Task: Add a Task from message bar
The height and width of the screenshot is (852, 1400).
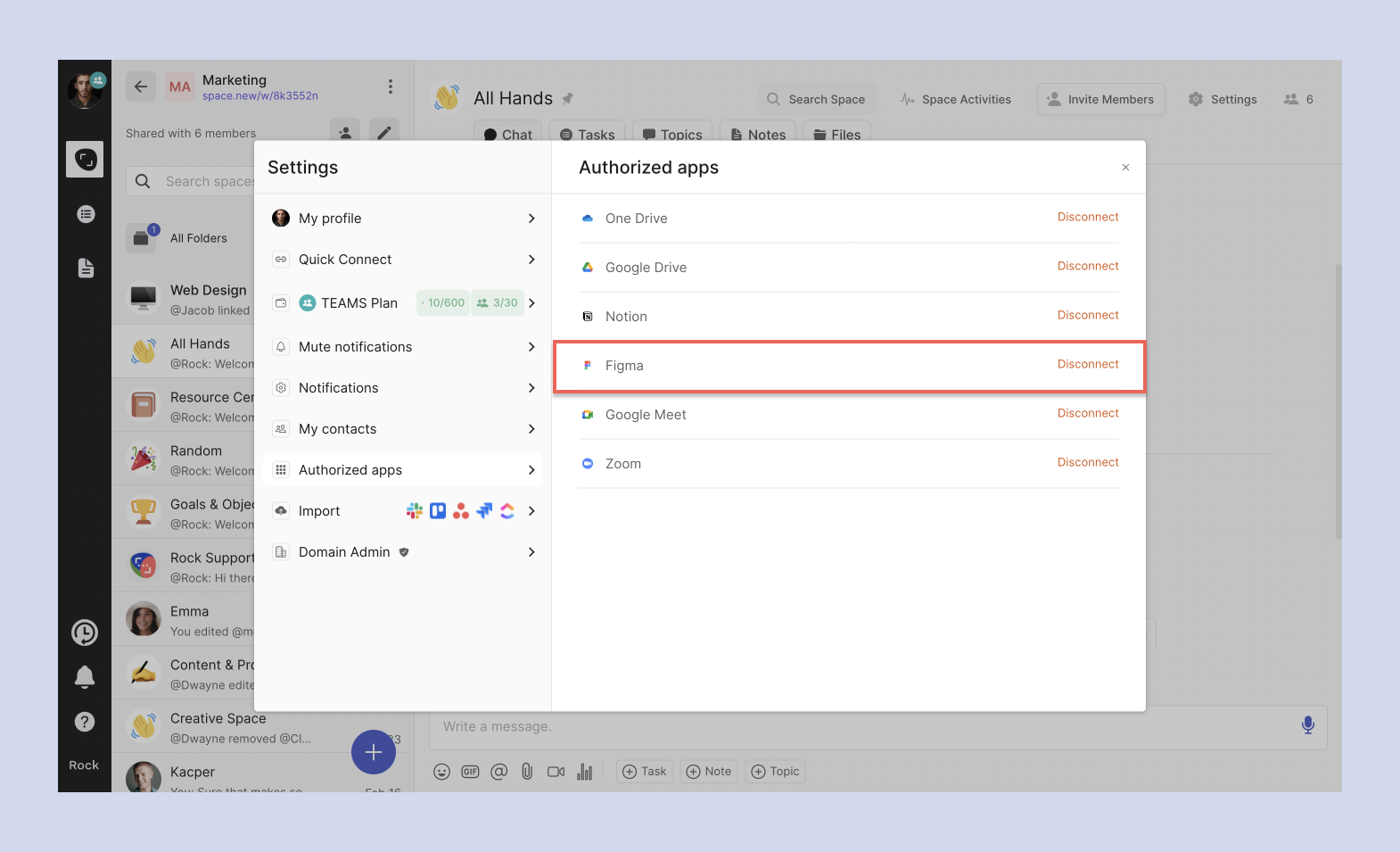Action: tap(645, 772)
